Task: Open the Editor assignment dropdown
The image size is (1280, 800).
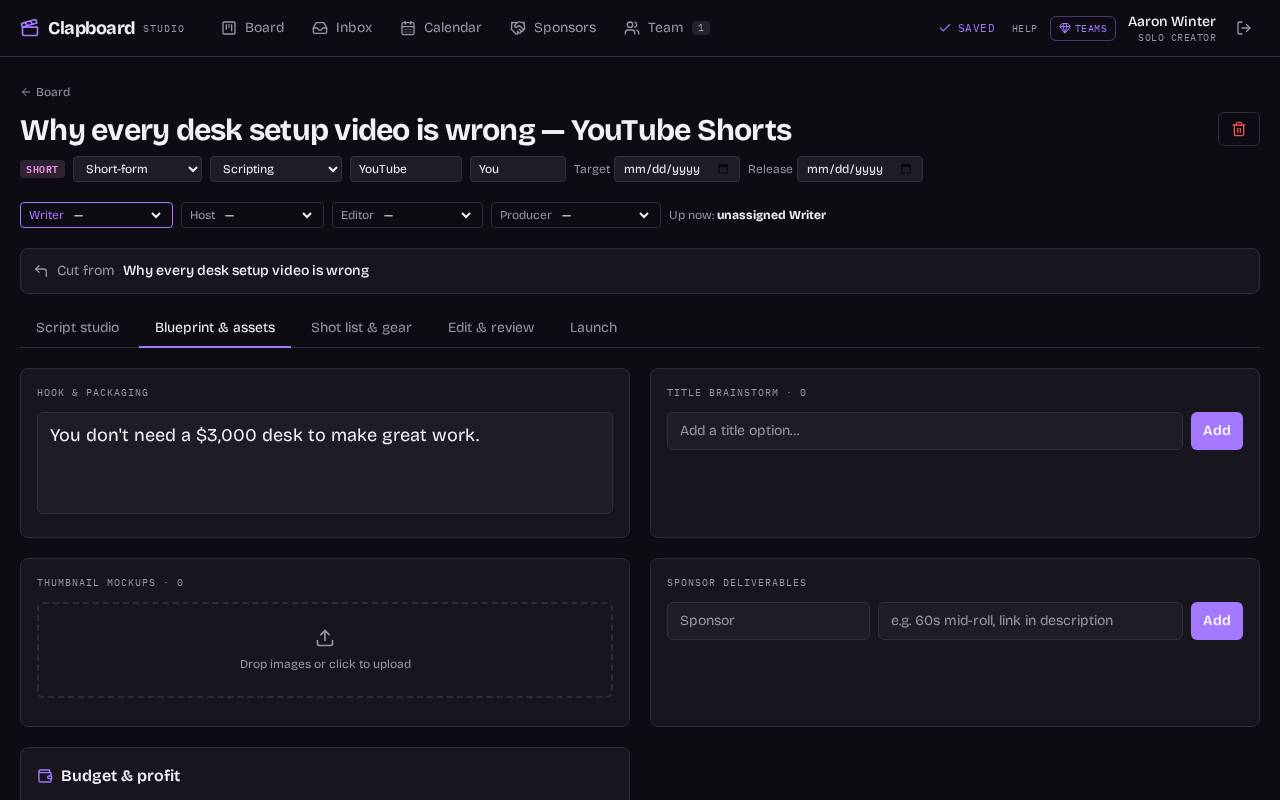Action: tap(407, 215)
